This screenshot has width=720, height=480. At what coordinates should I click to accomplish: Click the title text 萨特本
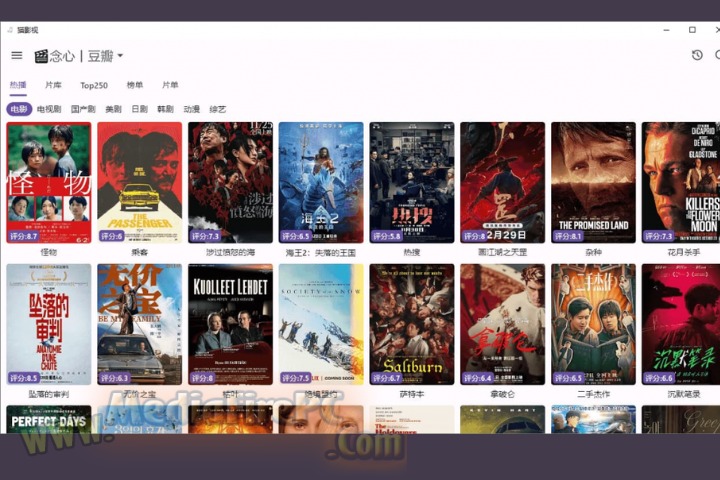pos(412,394)
